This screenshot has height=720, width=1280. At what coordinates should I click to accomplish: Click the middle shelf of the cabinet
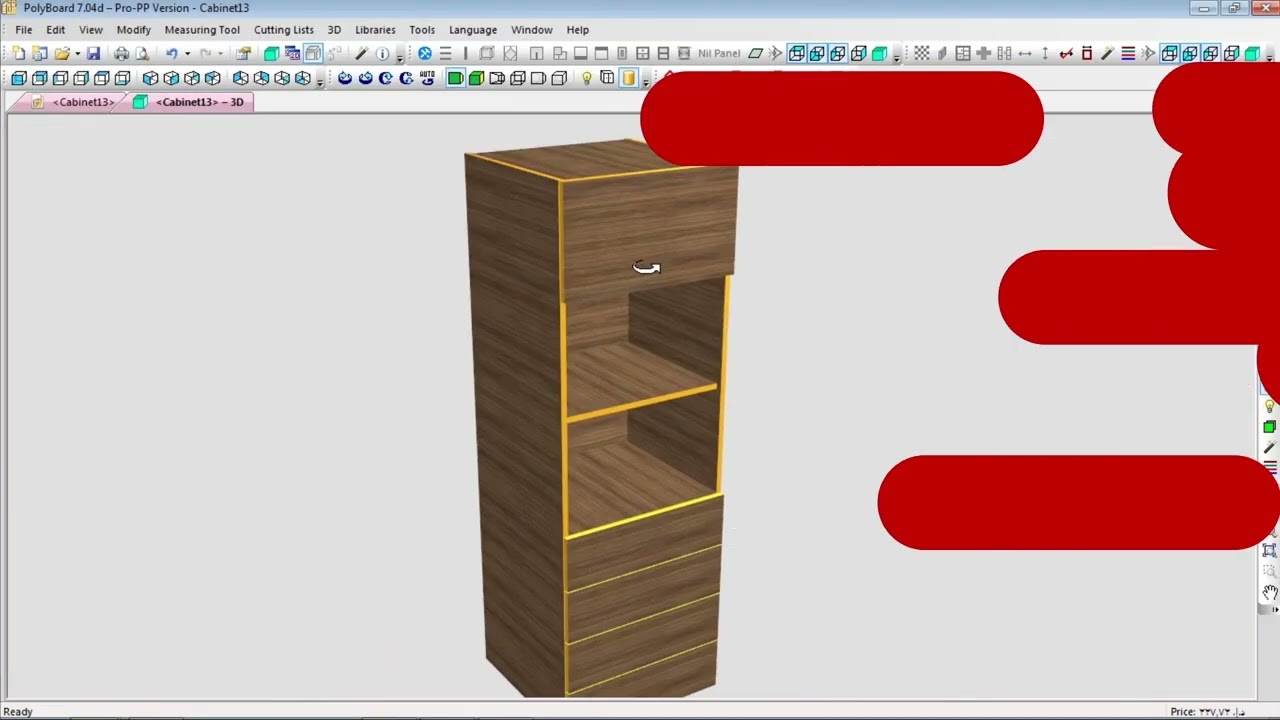(640, 385)
